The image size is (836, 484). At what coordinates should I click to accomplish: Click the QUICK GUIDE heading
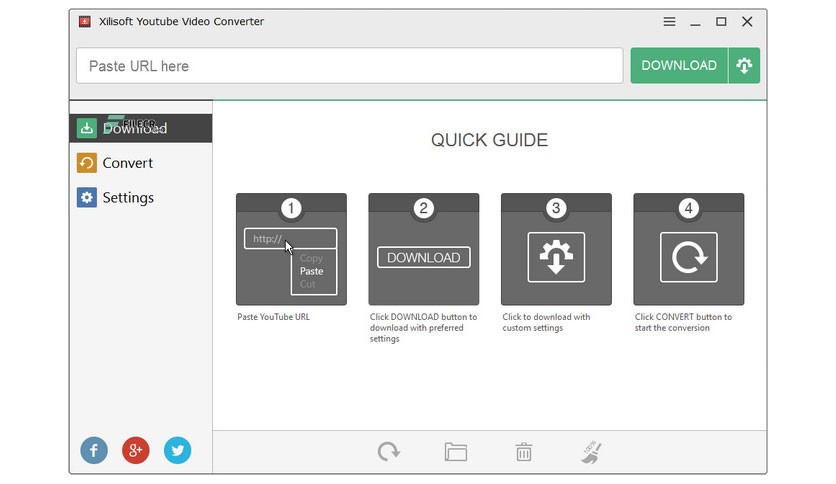point(489,140)
